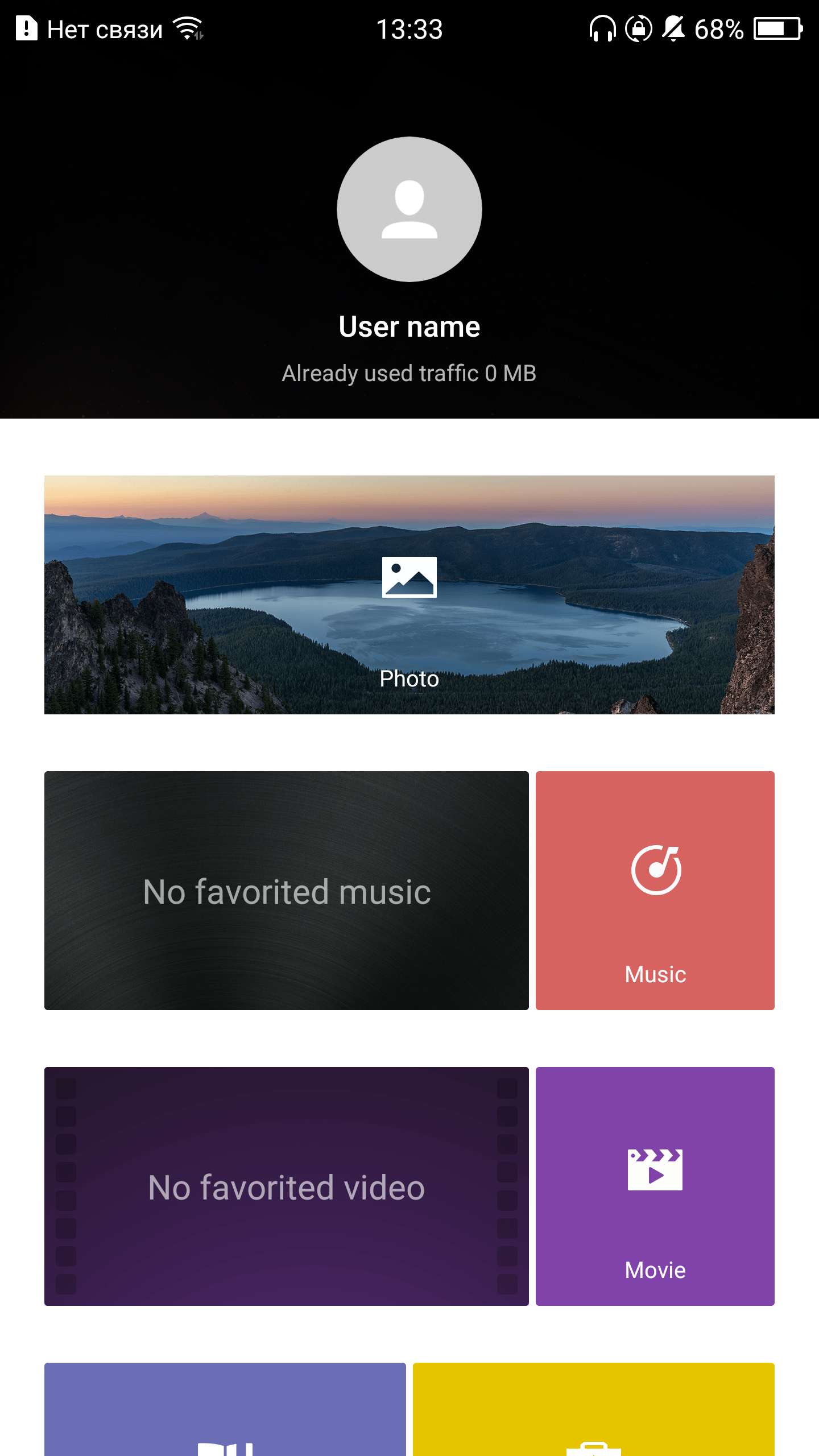Tap the SIM alert icon
Viewport: 819px width, 1456px height.
click(26, 28)
